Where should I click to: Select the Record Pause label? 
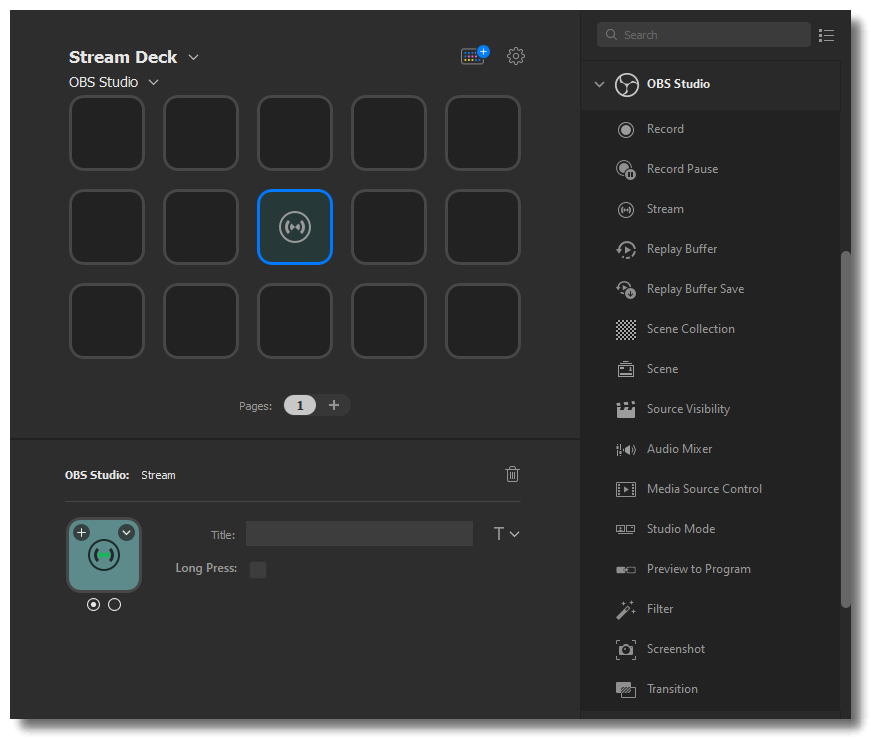[682, 169]
